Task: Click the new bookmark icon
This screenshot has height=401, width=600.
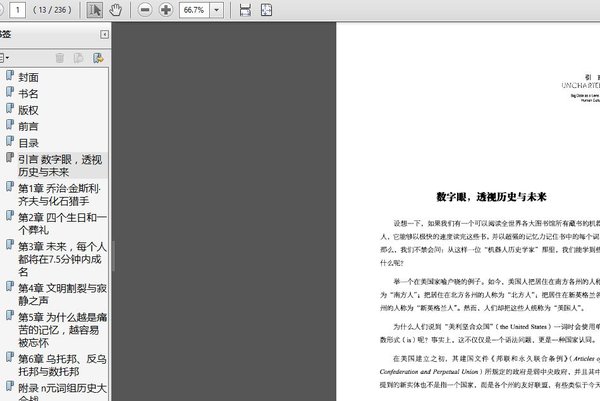Action: click(78, 58)
